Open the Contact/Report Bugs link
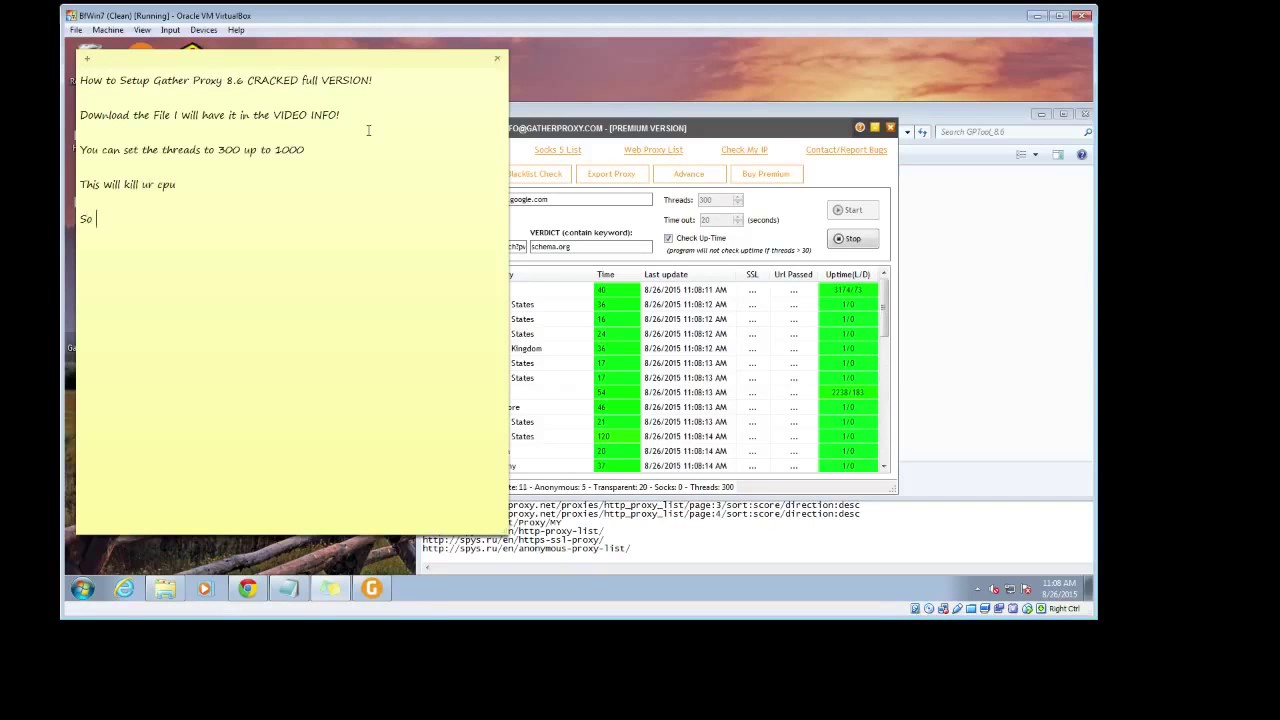This screenshot has height=720, width=1280. click(846, 150)
